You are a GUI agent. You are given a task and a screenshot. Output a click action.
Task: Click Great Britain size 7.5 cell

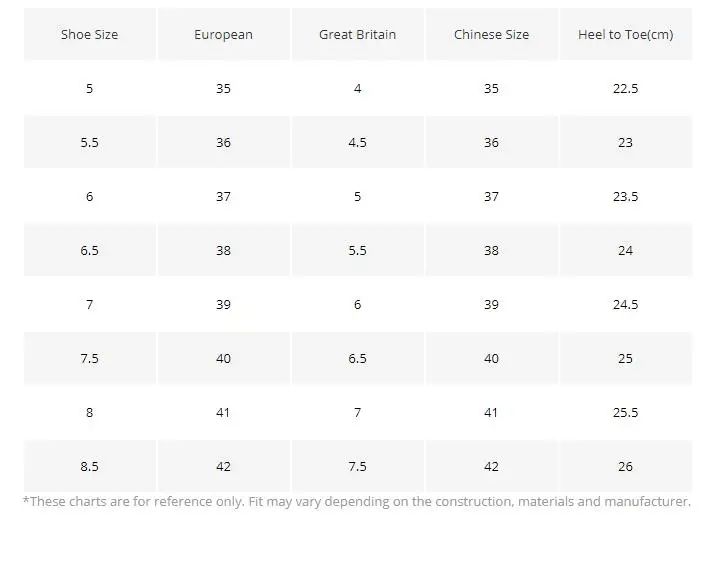pos(357,467)
